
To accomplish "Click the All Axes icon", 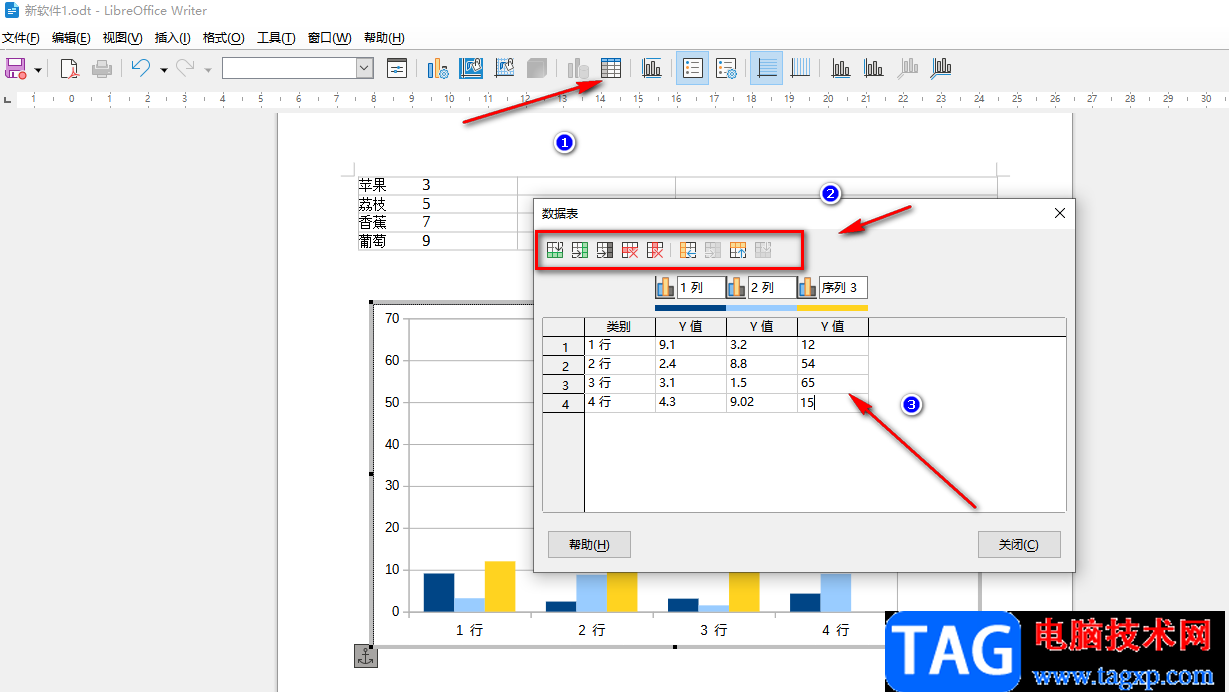I will point(940,69).
